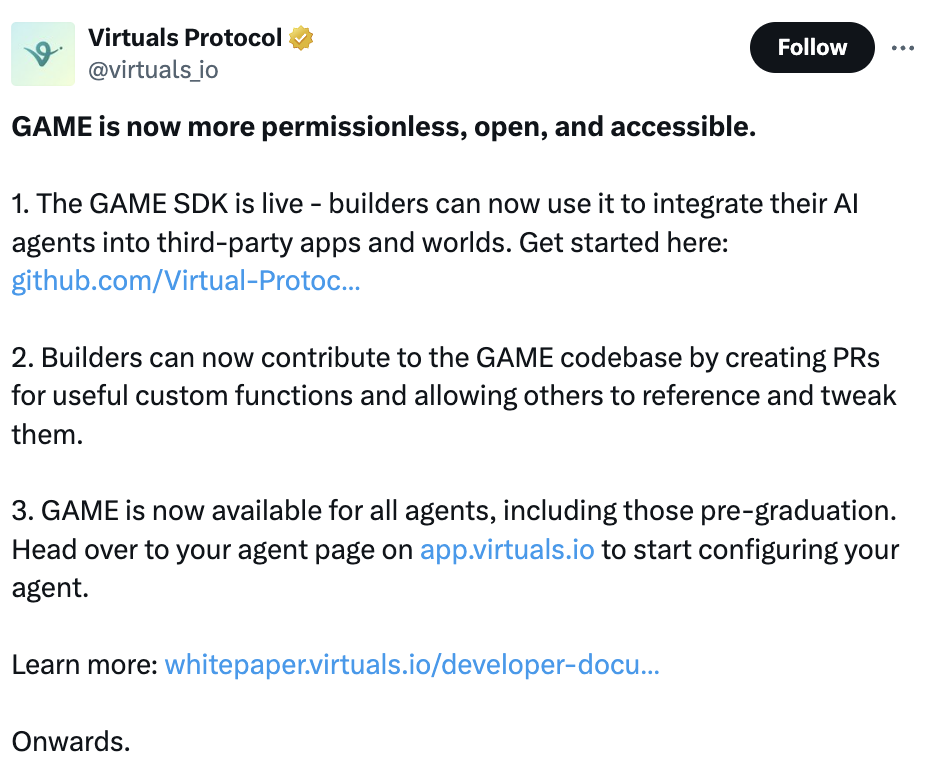Click the "Get started here:" text
938x770 pixels.
click(x=623, y=242)
